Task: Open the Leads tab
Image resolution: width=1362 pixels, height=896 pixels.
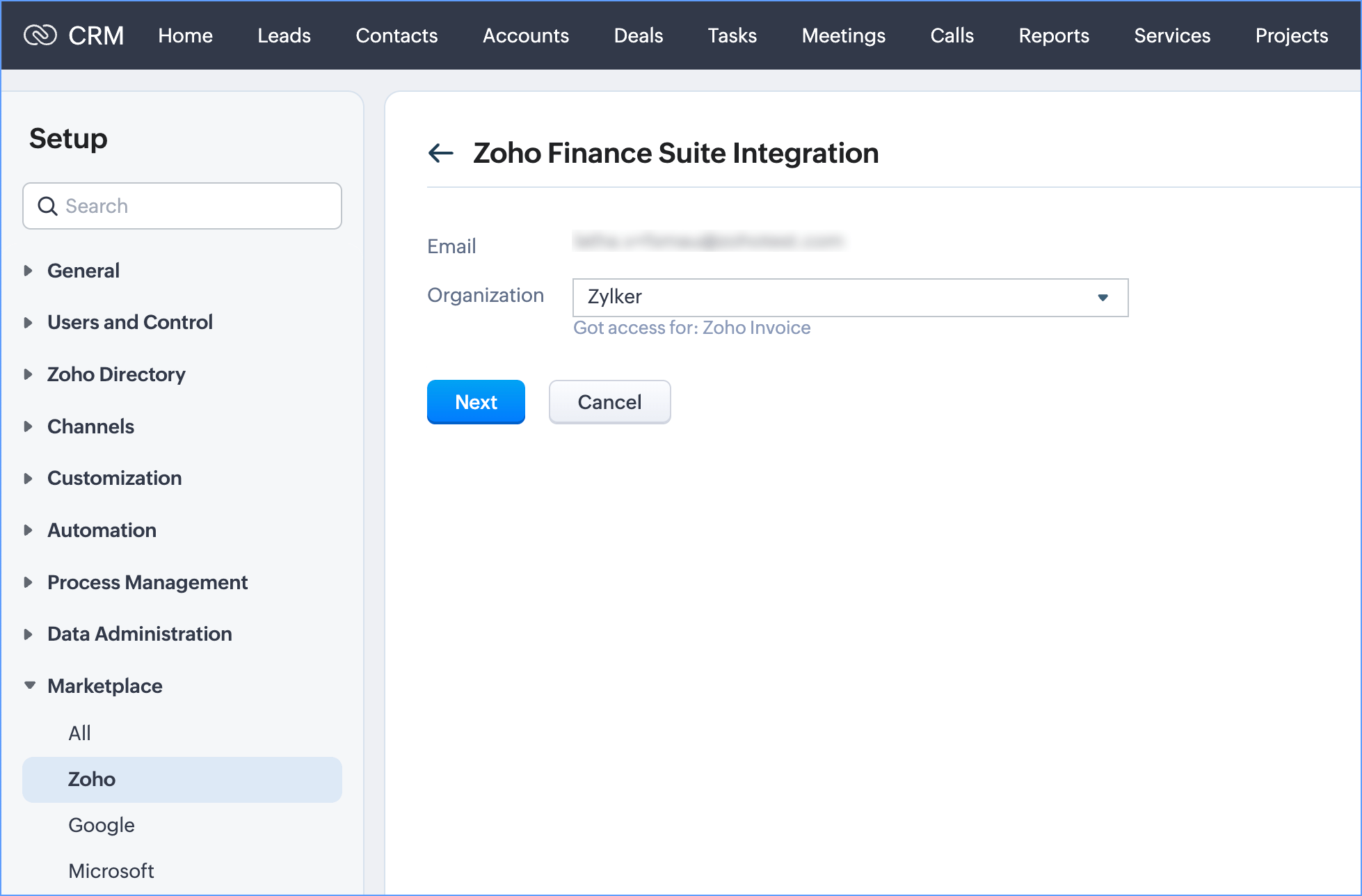Action: [284, 35]
